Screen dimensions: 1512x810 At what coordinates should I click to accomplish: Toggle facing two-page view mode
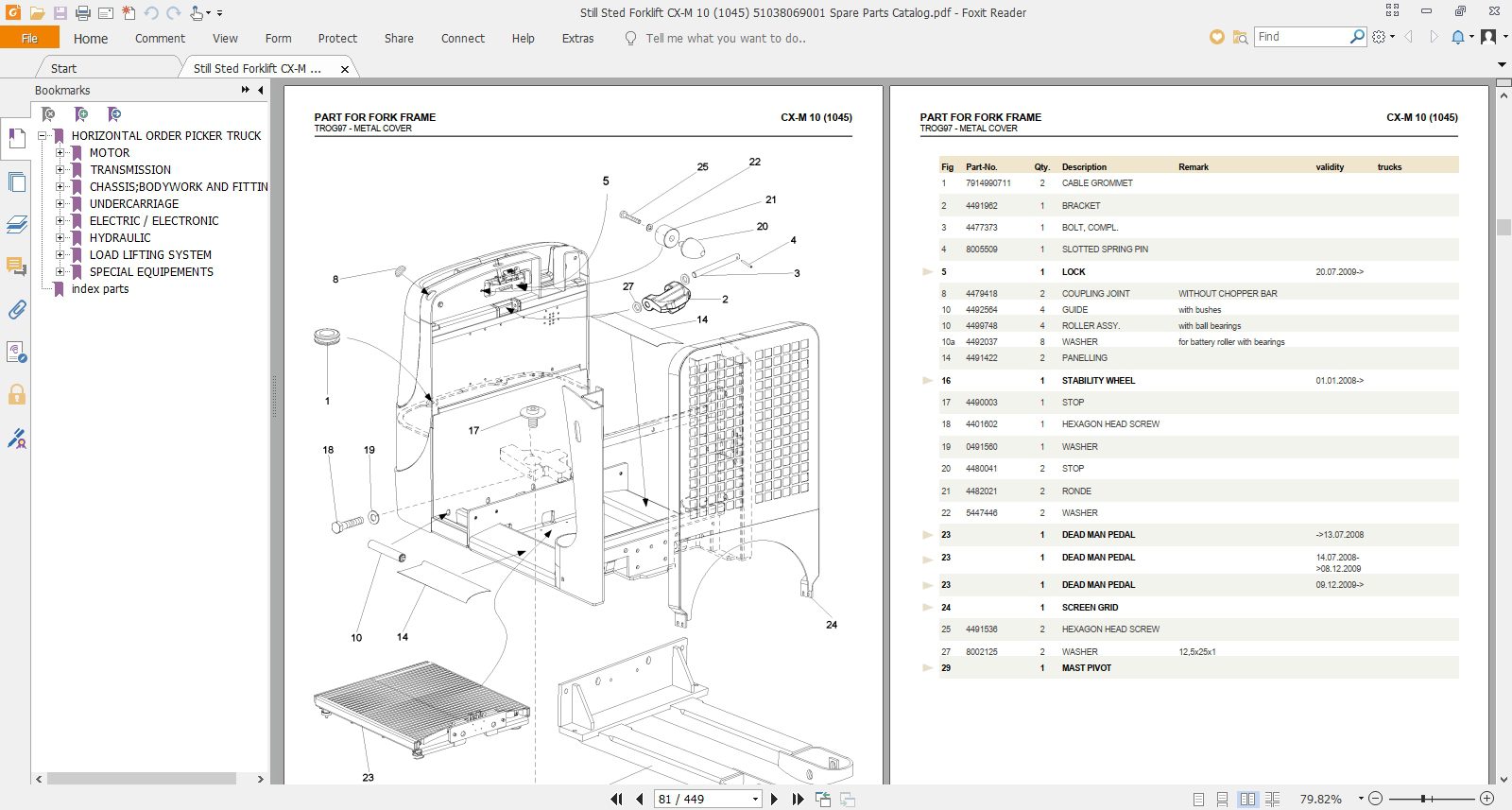point(1247,799)
